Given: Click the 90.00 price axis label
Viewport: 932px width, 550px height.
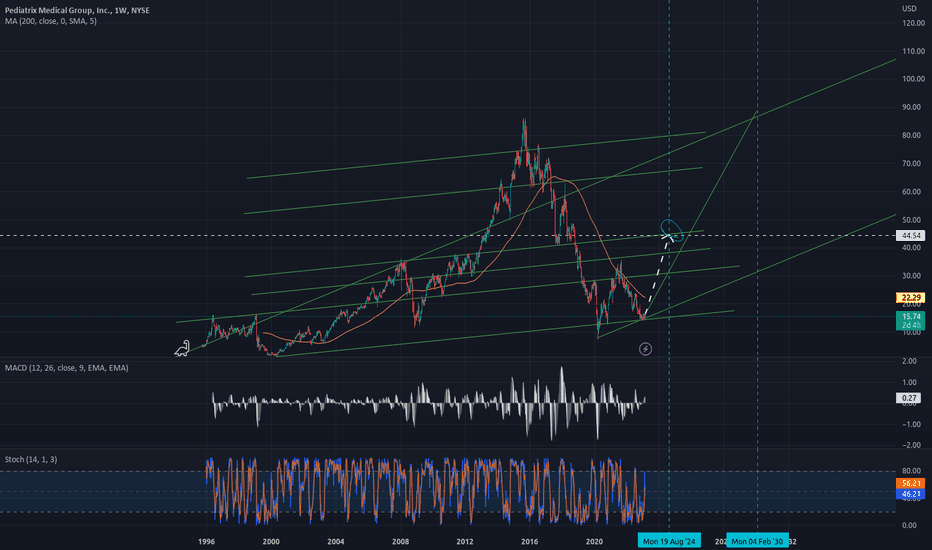Looking at the screenshot, I should (912, 108).
